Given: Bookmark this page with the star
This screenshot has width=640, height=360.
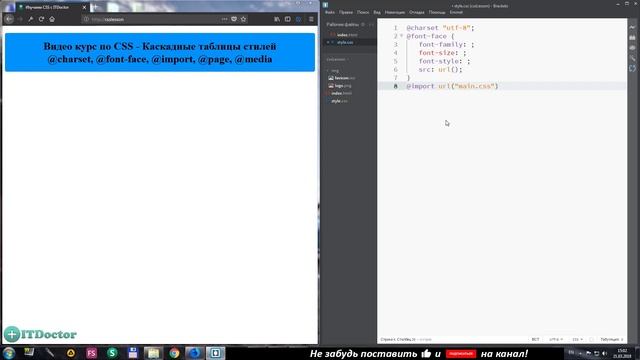Looking at the screenshot, I should click(x=243, y=19).
